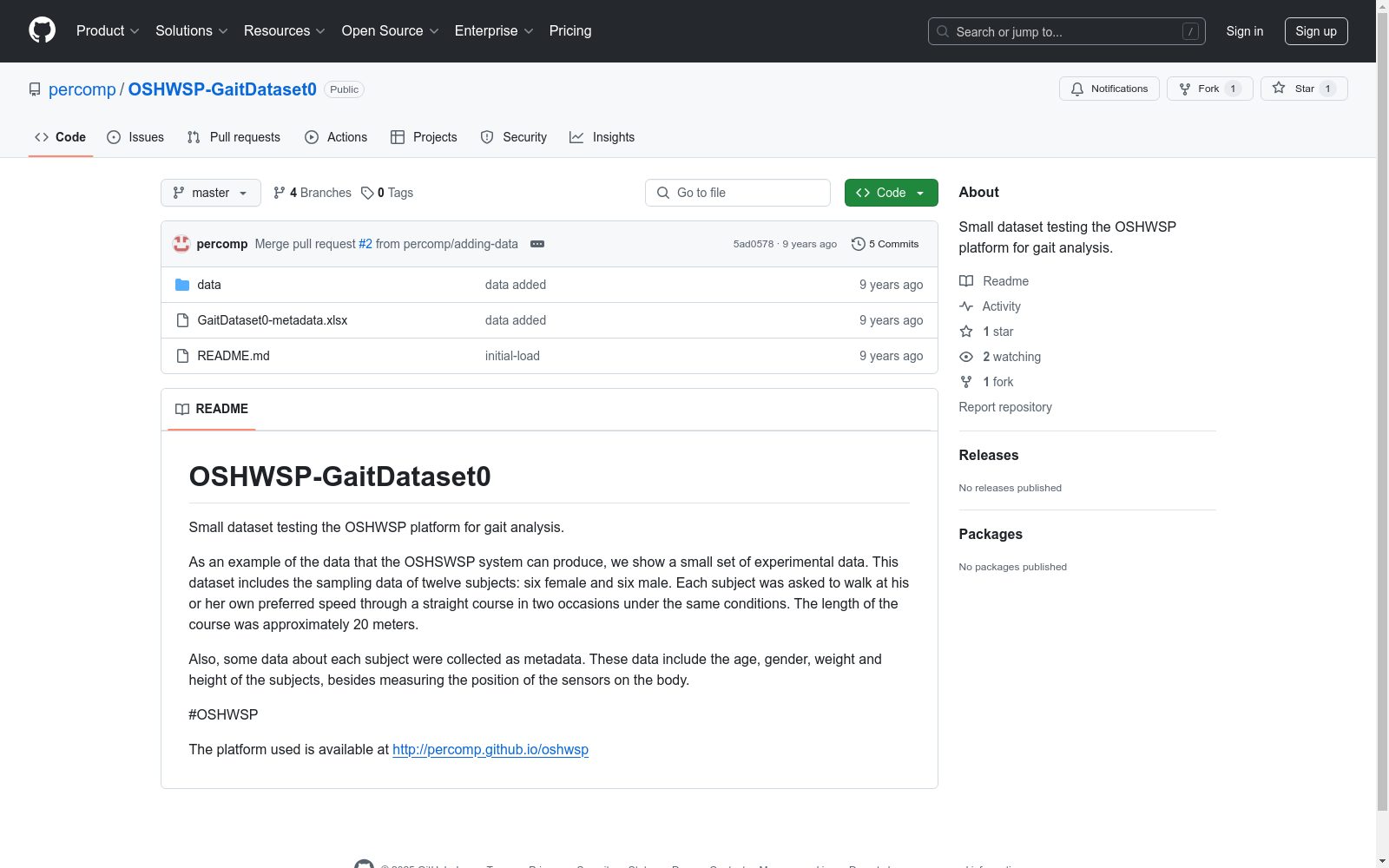Screen dimensions: 1389x868
Task: Open the OSHWSP-GaitDataset0 repository link
Action: coord(222,89)
